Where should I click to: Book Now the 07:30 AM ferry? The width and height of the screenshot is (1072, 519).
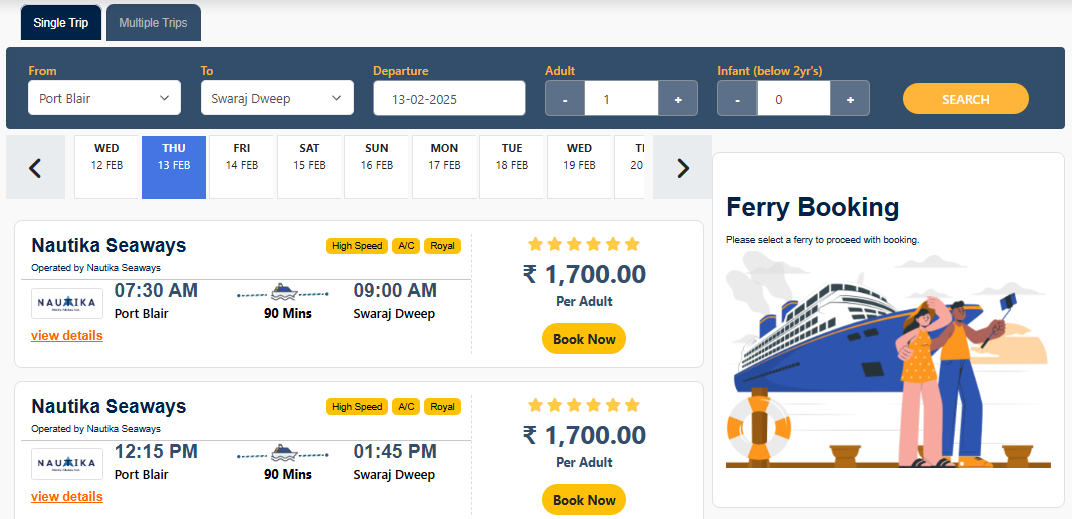coord(584,339)
